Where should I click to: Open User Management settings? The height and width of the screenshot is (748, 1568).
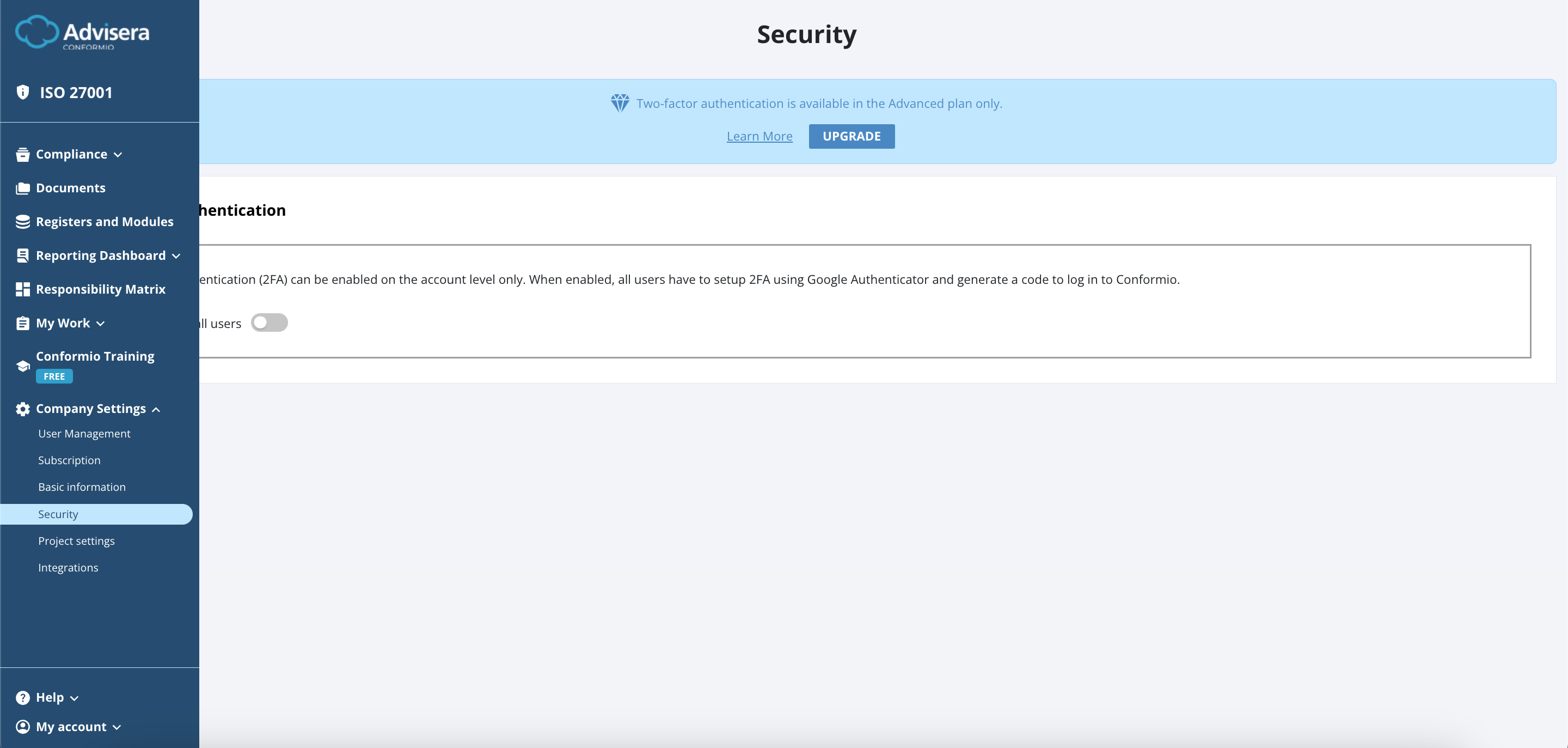click(84, 433)
